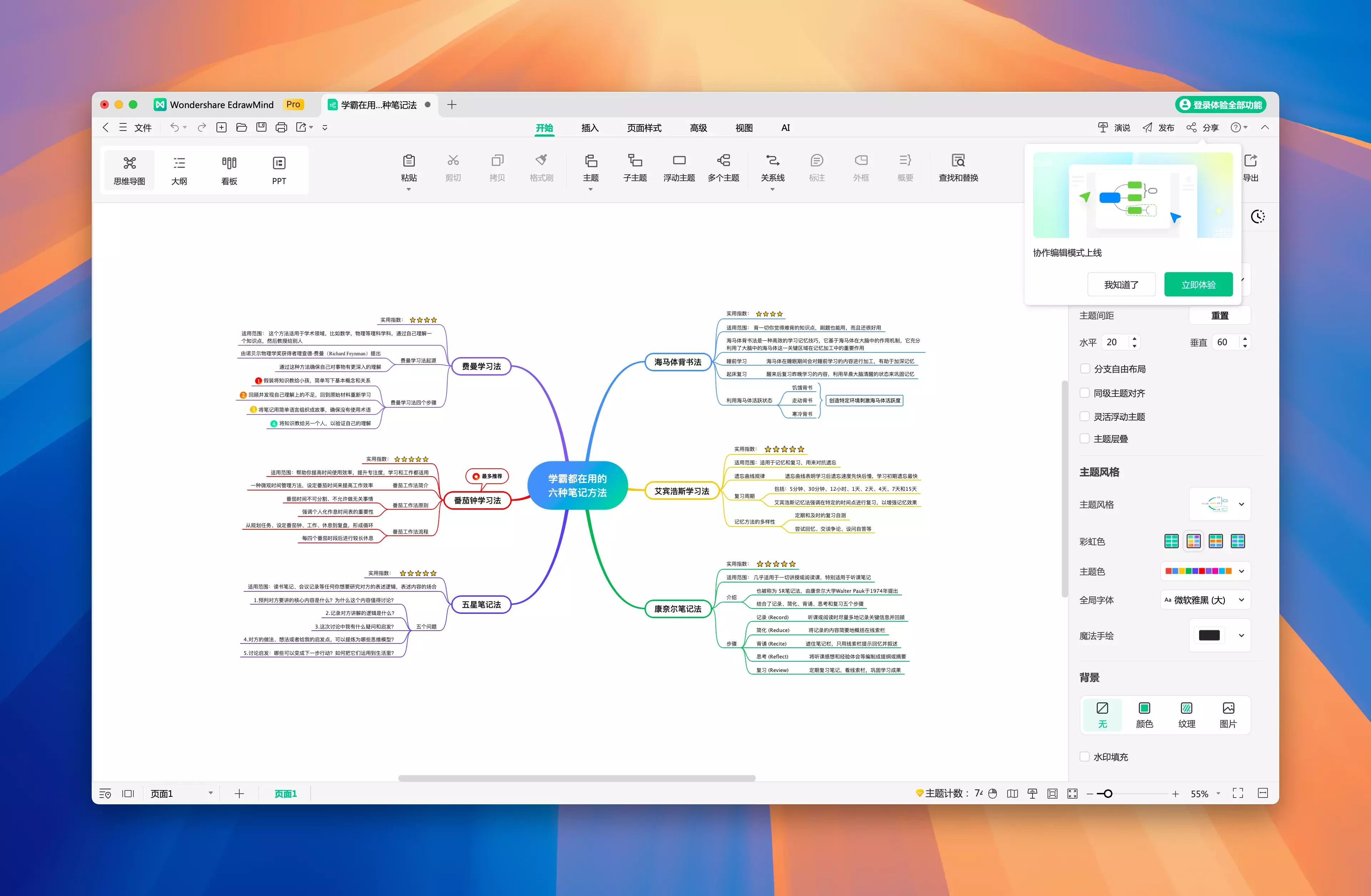Click the open folder icon
The image size is (1371, 896).
[x=241, y=127]
